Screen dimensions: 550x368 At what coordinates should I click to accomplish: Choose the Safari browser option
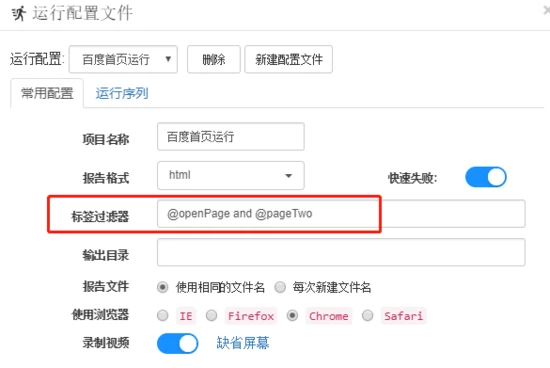pyautogui.click(x=367, y=315)
